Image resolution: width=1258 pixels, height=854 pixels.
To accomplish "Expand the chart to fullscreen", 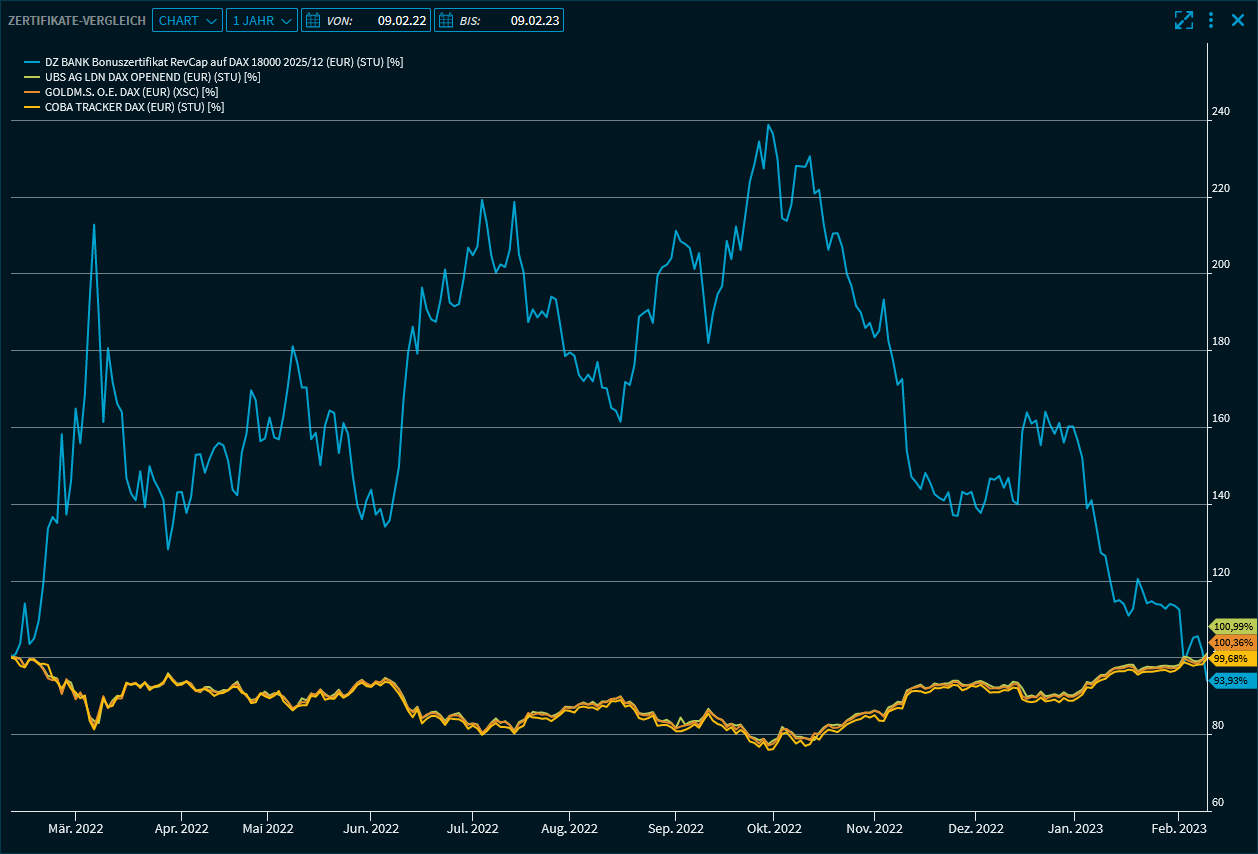I will [x=1184, y=20].
